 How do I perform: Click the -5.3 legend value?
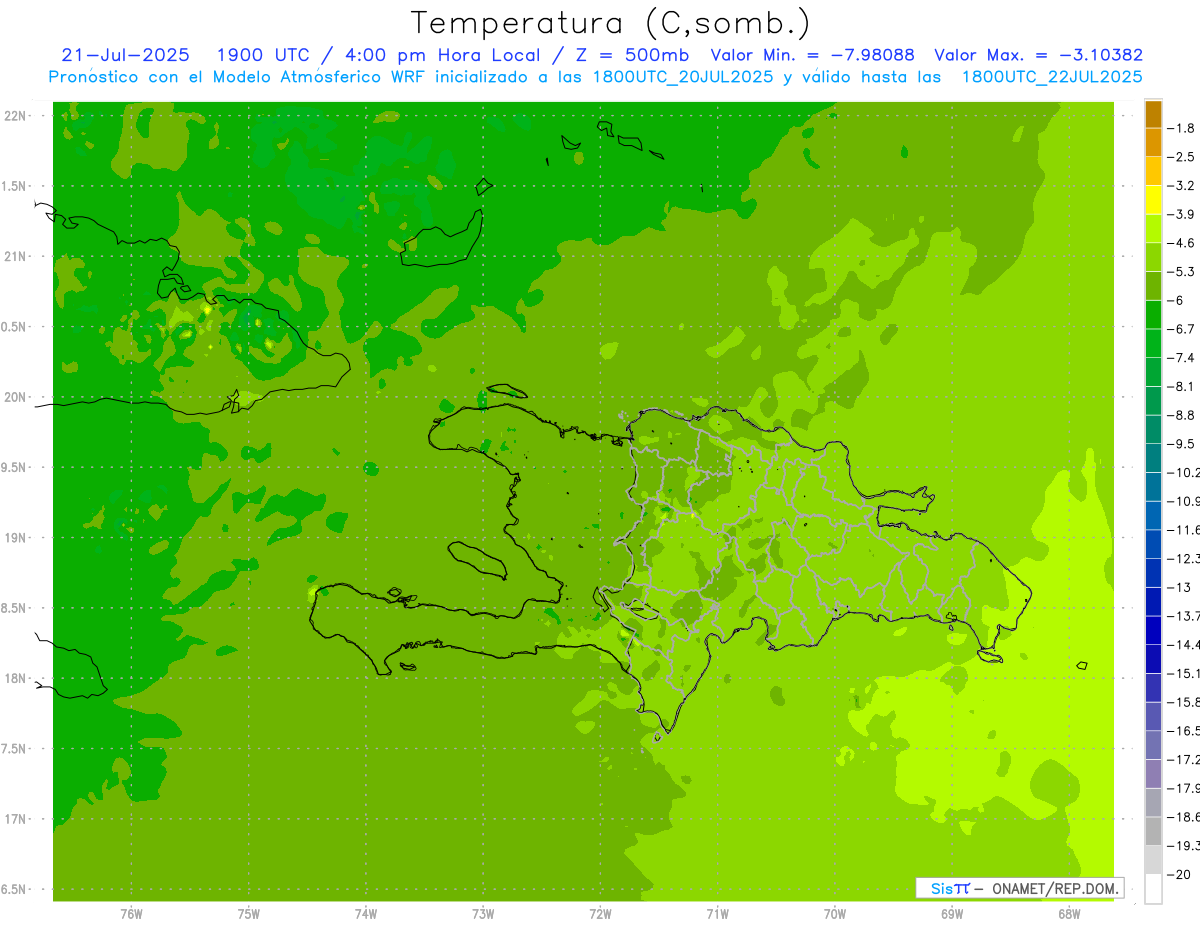(x=1182, y=272)
